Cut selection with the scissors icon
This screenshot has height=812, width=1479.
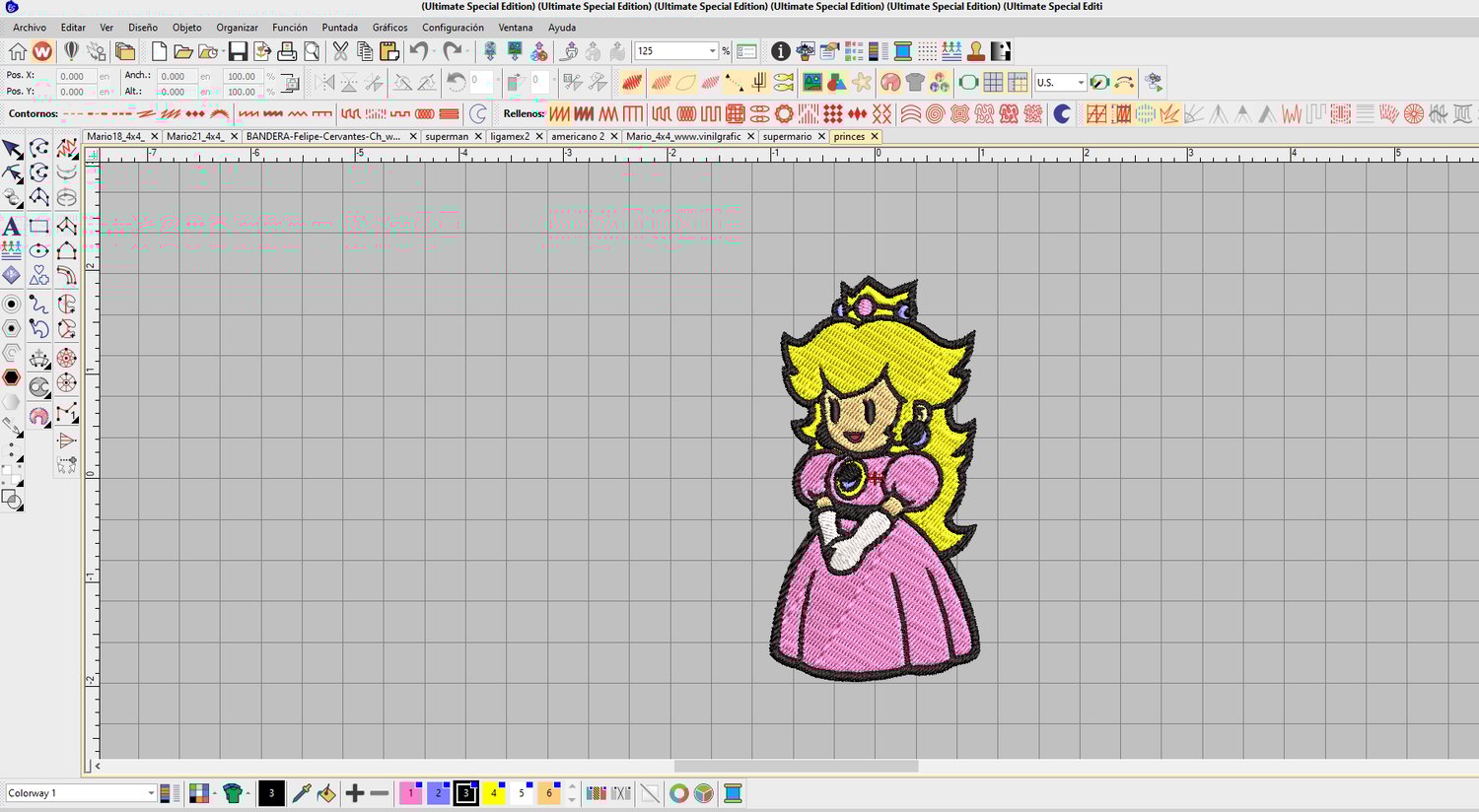point(340,51)
